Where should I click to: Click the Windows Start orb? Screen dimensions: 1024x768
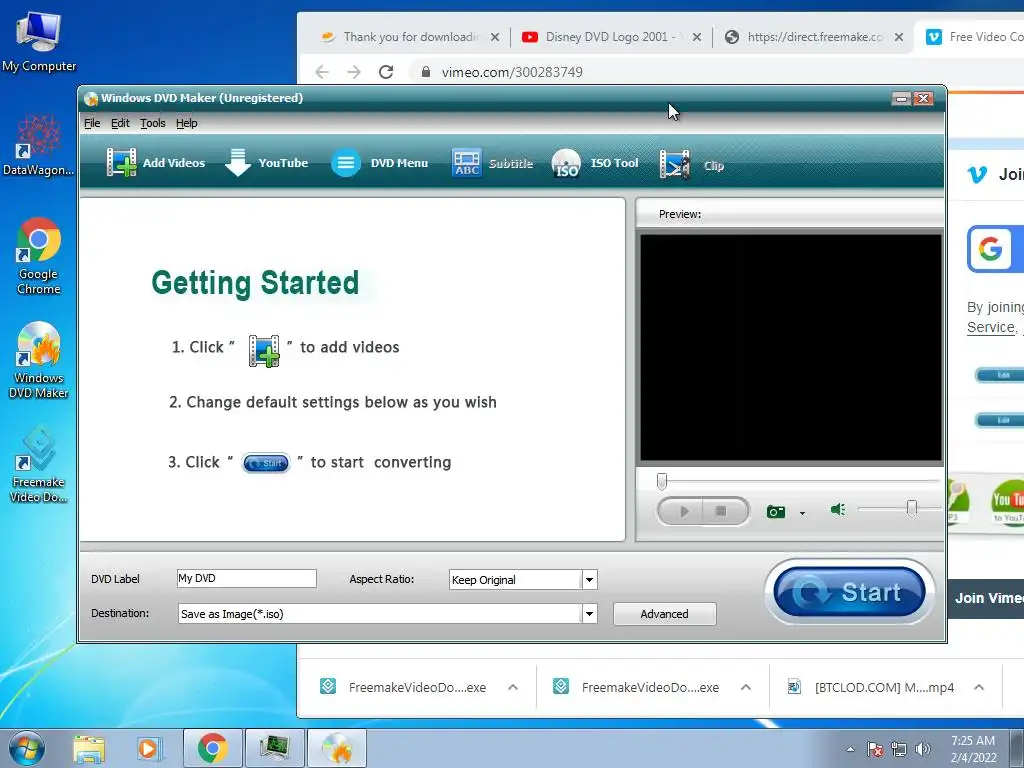click(27, 748)
